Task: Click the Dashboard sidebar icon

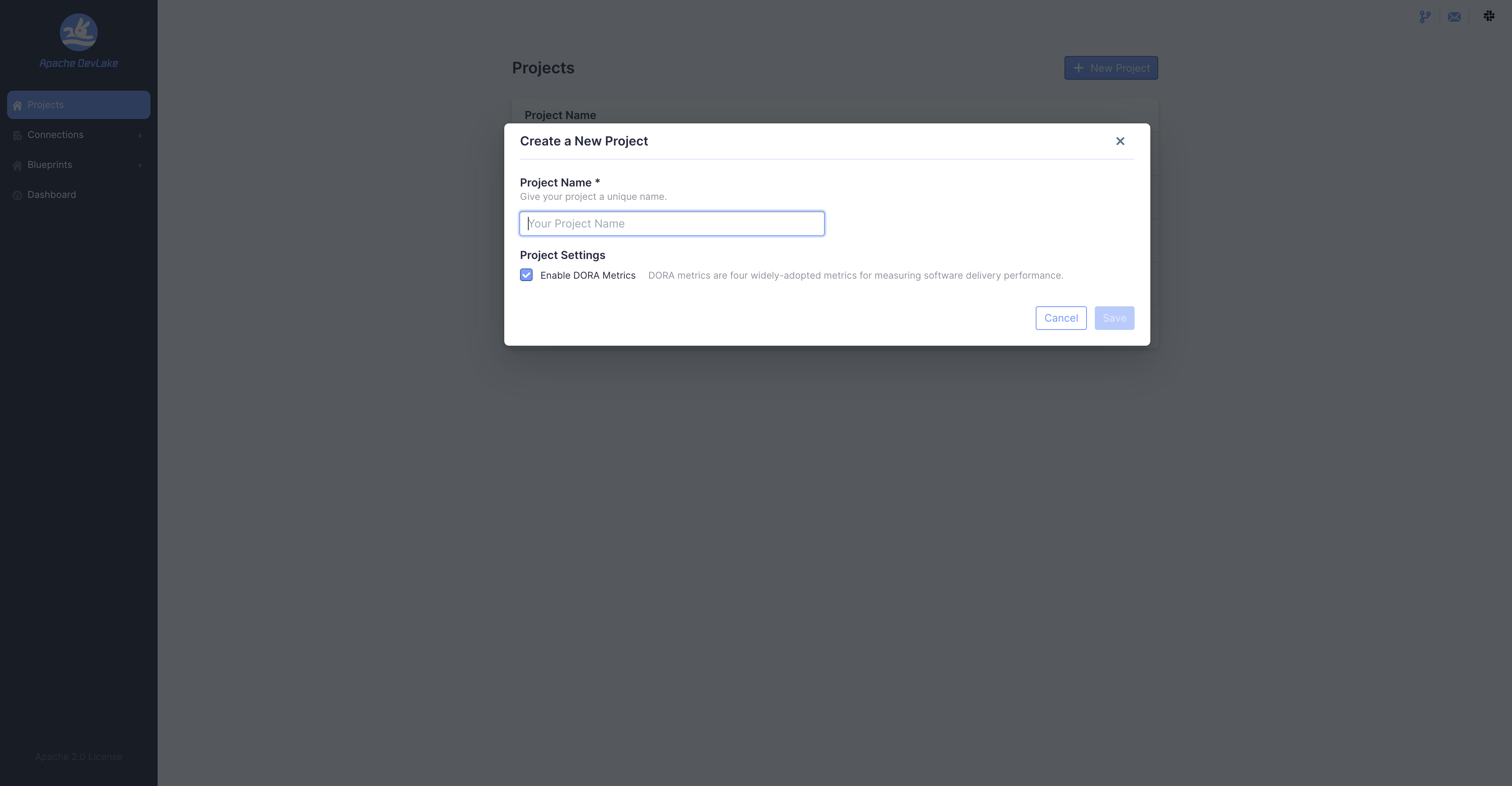Action: 18,196
